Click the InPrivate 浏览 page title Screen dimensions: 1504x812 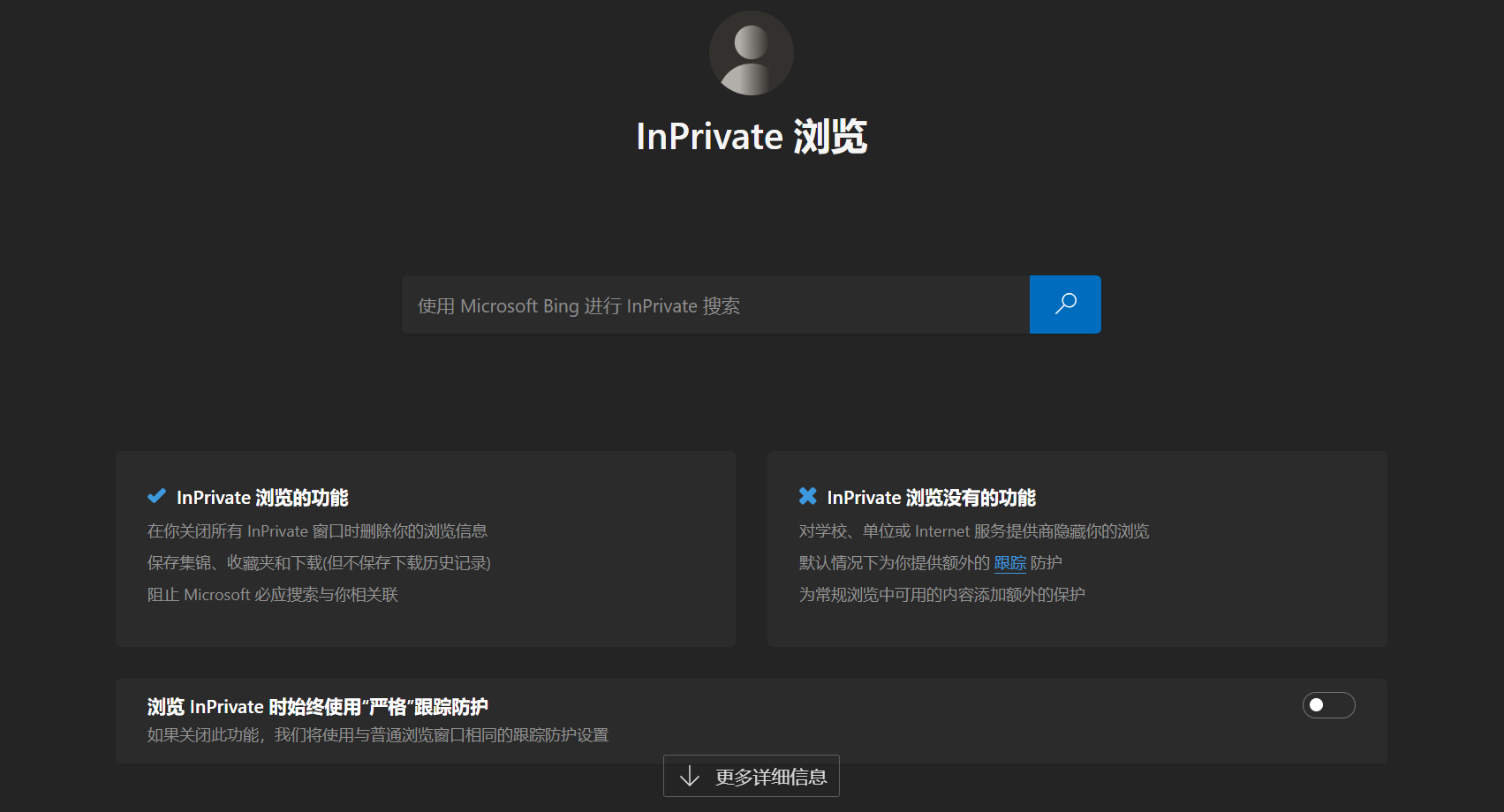click(752, 137)
